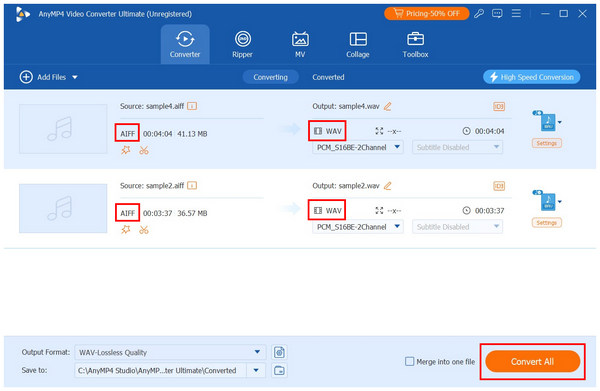Open Subtitle Disabled dropdown for sample2.wav
Screen dimensions: 600x391
coord(457,227)
